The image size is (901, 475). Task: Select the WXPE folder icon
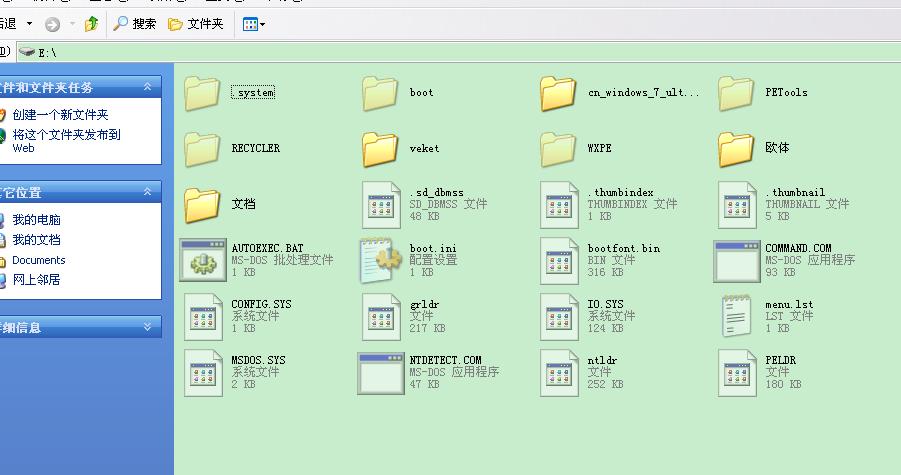click(x=558, y=149)
